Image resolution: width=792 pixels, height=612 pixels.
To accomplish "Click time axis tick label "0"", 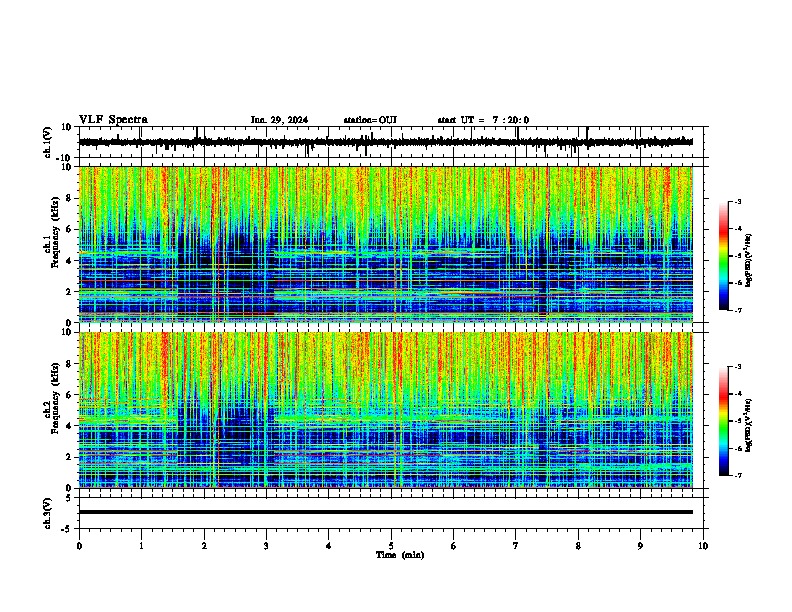I will (79, 546).
